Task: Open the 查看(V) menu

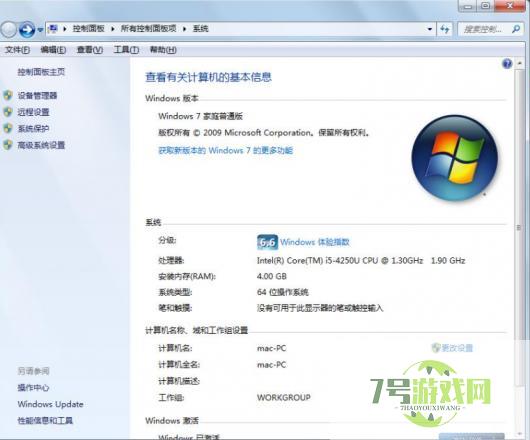Action: 90,50
